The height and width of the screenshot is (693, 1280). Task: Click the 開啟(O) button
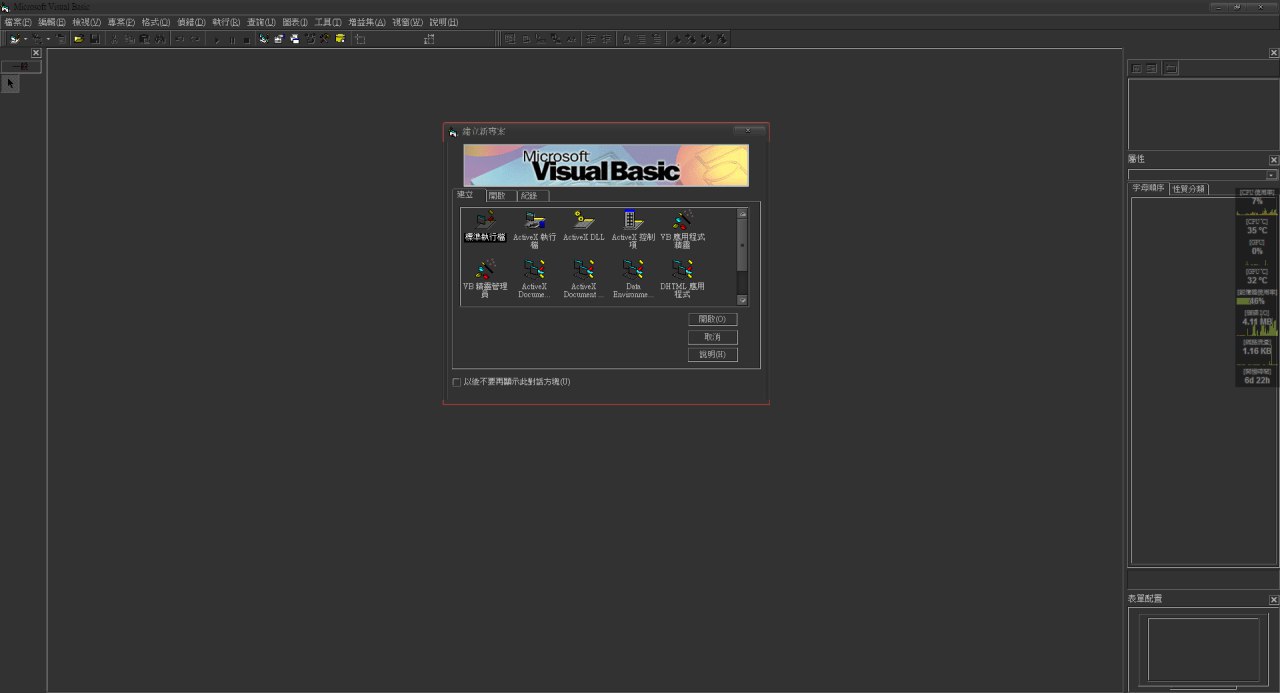pos(712,319)
